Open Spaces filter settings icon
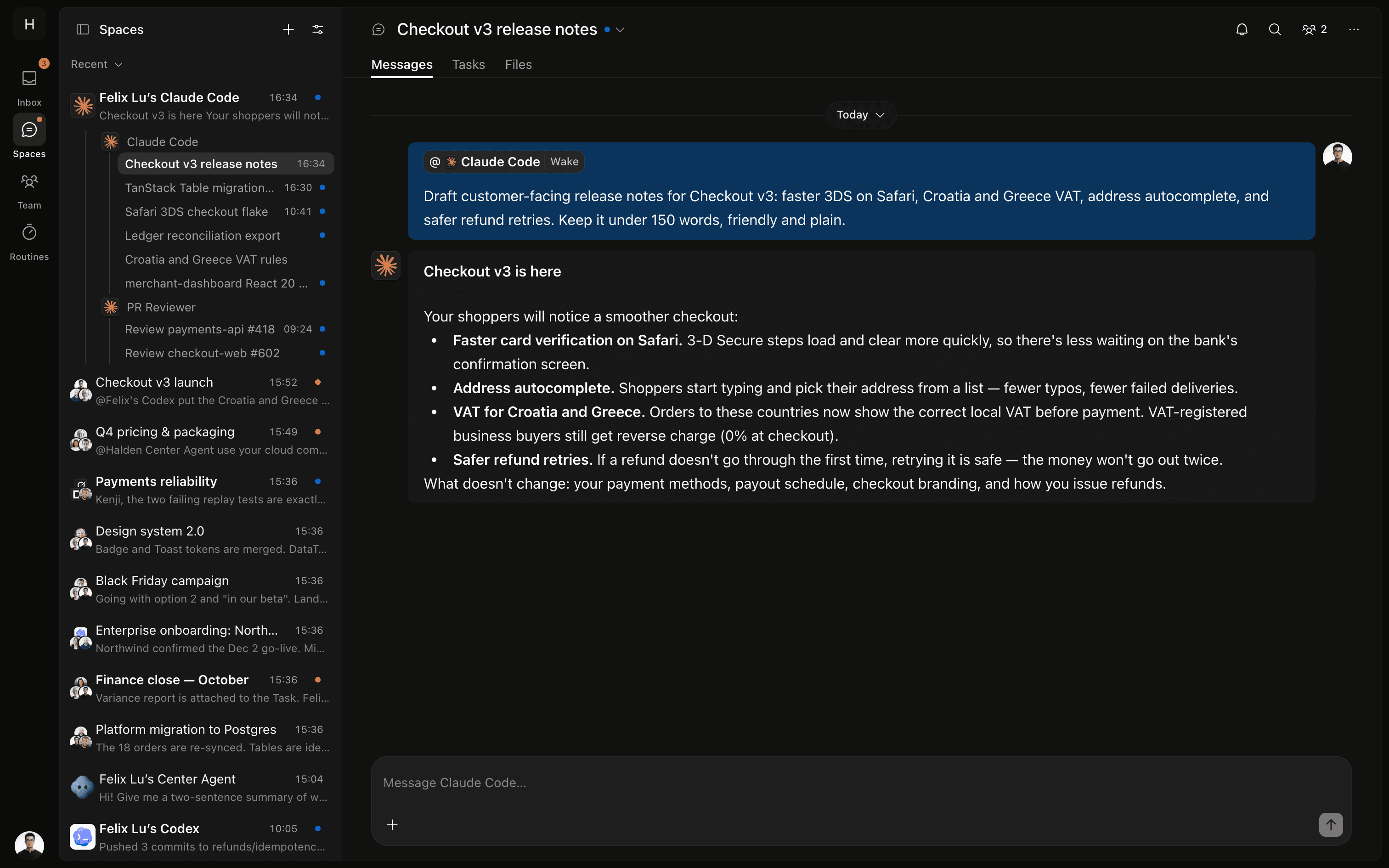This screenshot has height=868, width=1389. click(318, 29)
